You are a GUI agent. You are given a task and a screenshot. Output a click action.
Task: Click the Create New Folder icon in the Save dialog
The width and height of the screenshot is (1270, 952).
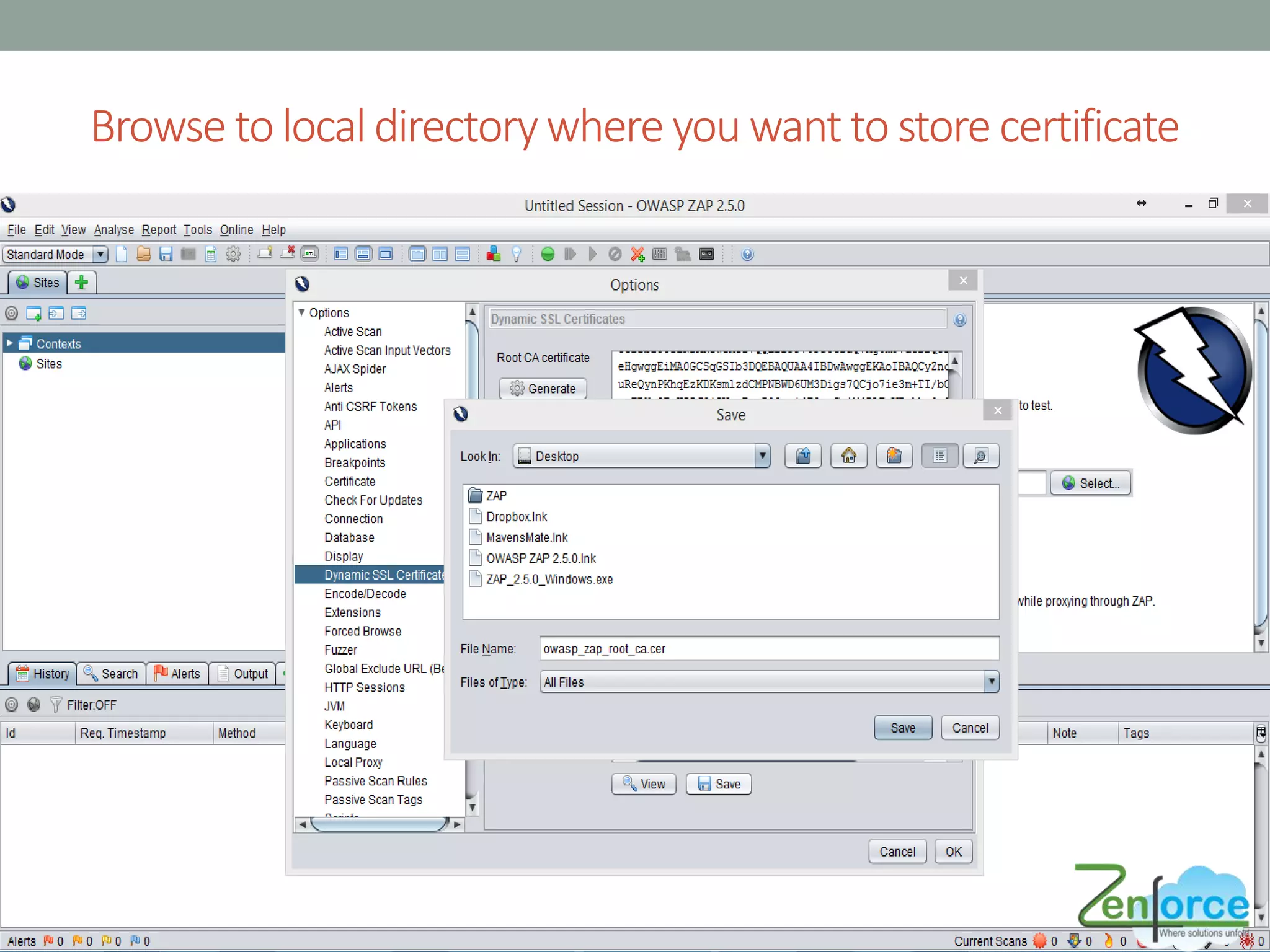tap(894, 456)
